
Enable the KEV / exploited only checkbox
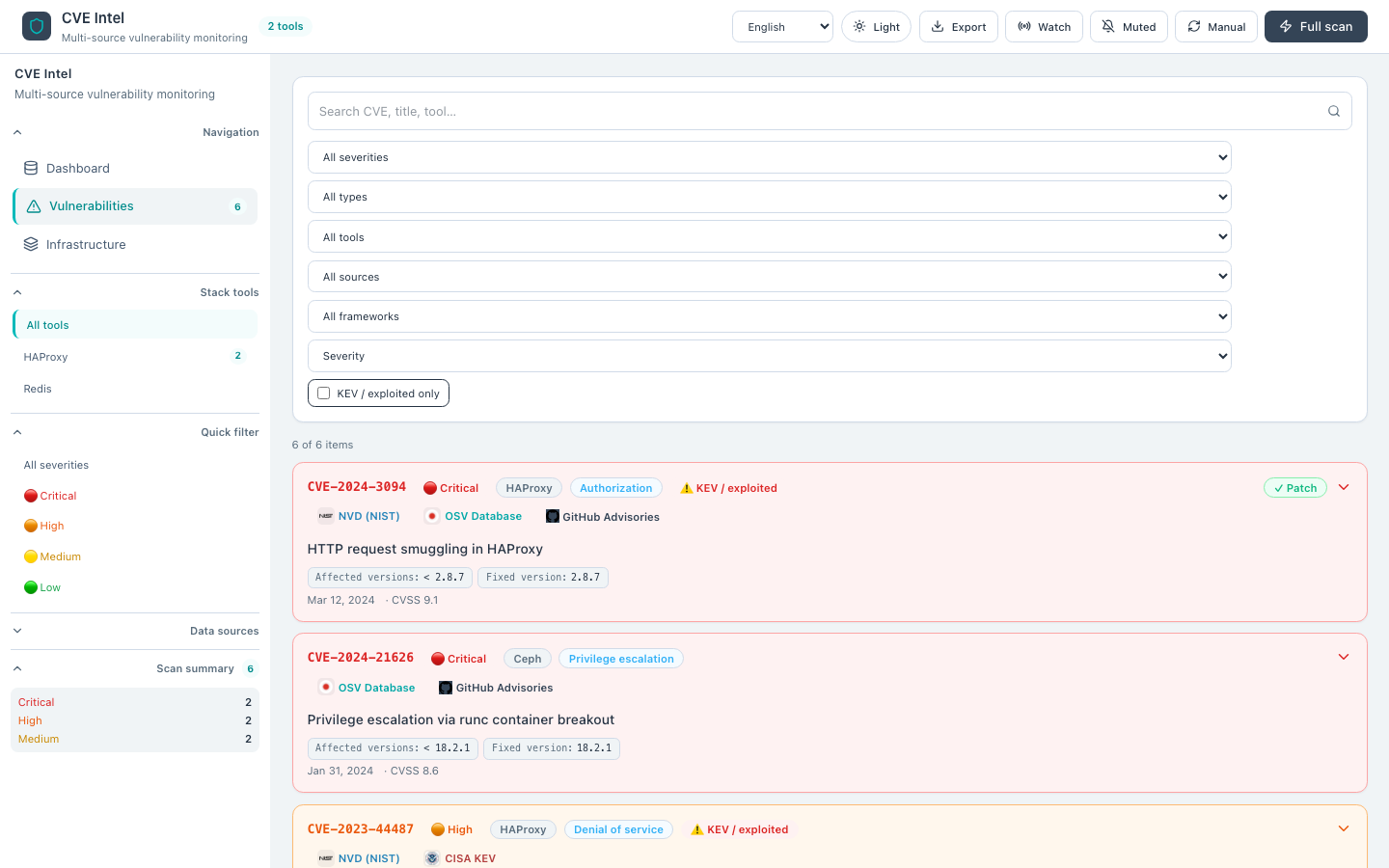(324, 393)
